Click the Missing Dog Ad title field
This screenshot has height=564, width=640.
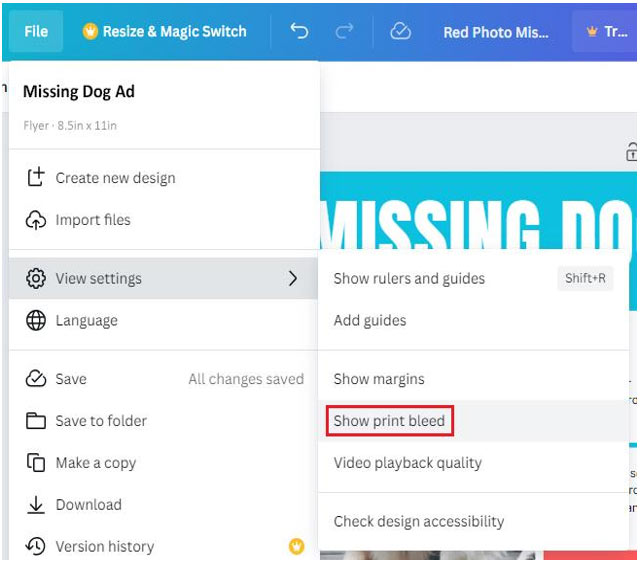click(79, 92)
